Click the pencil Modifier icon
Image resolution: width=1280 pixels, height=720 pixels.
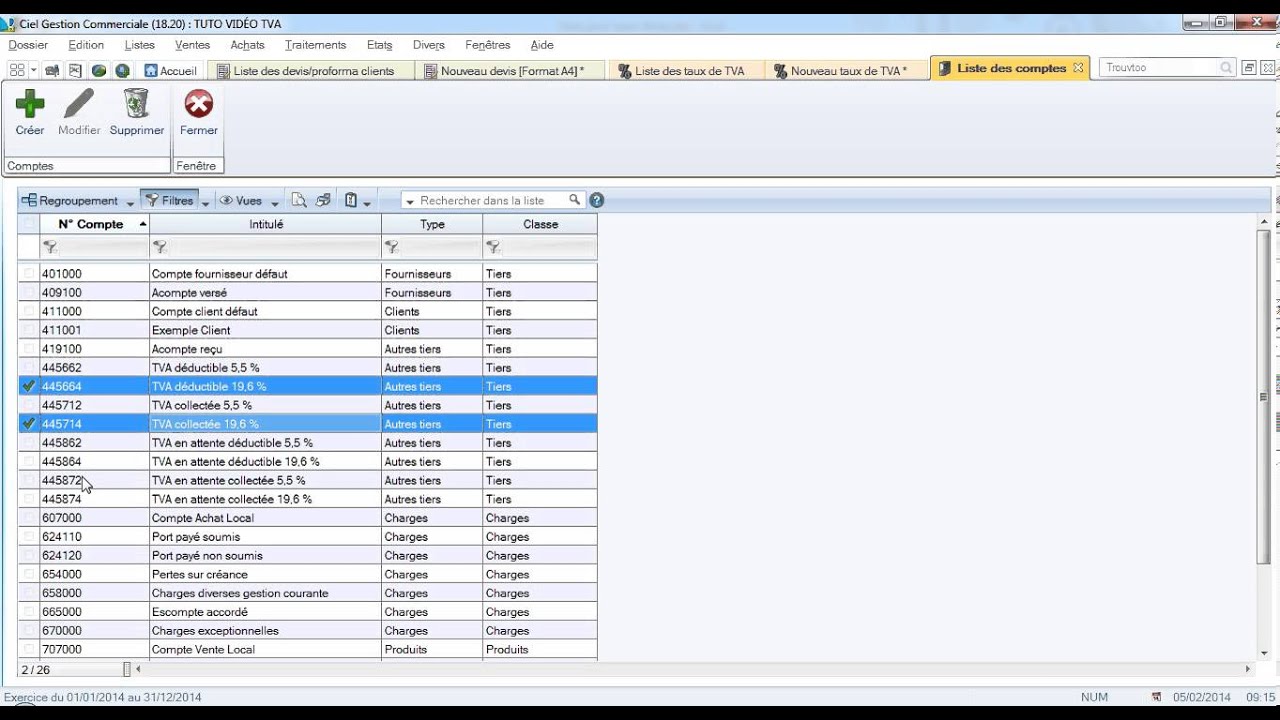tap(79, 103)
